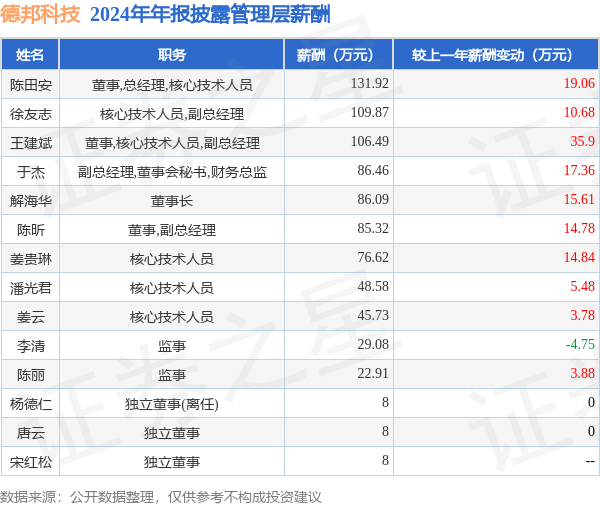Click salary change 35.9
The width and height of the screenshot is (600, 506).
coord(582,141)
